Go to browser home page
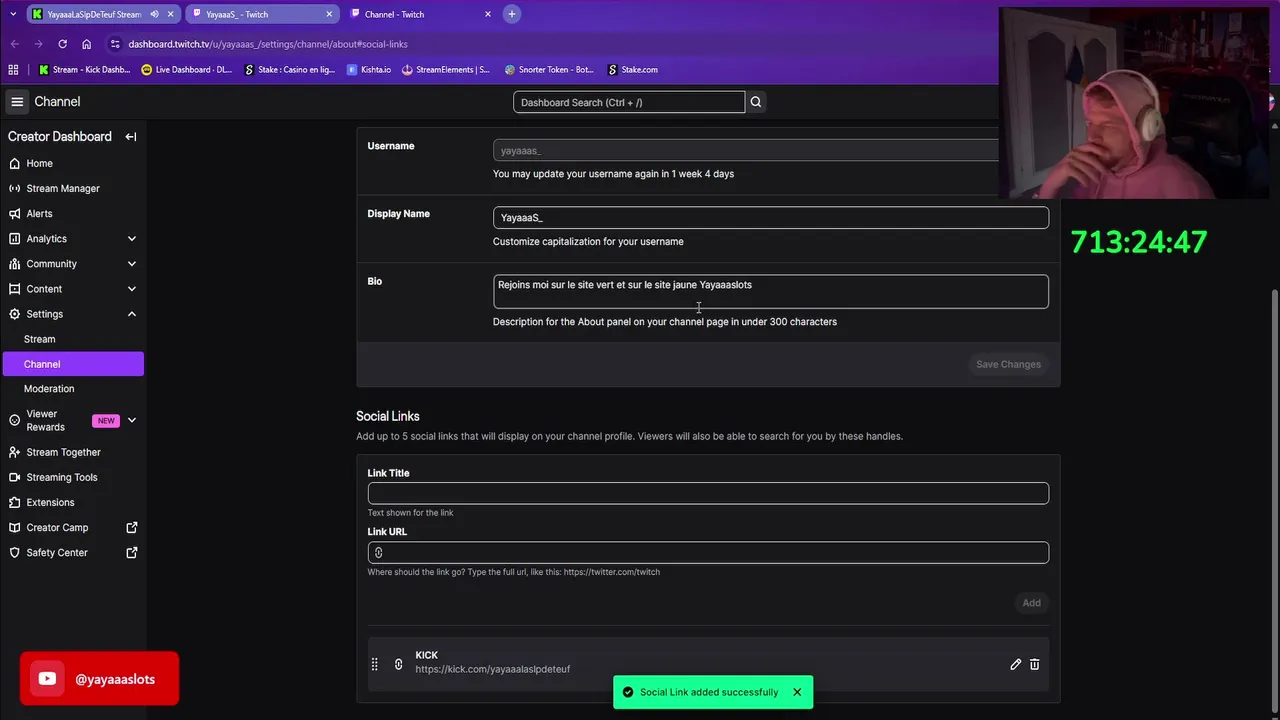1280x720 pixels. click(86, 44)
